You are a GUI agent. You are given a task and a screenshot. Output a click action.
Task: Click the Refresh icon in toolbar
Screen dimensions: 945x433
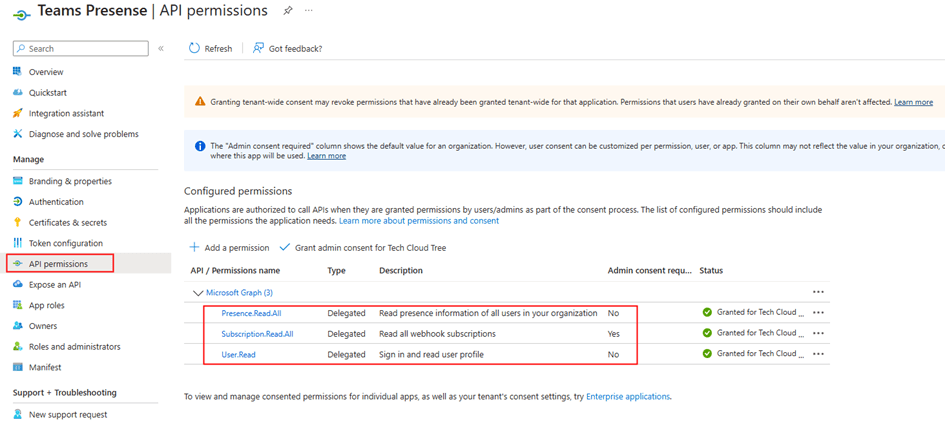[x=194, y=48]
